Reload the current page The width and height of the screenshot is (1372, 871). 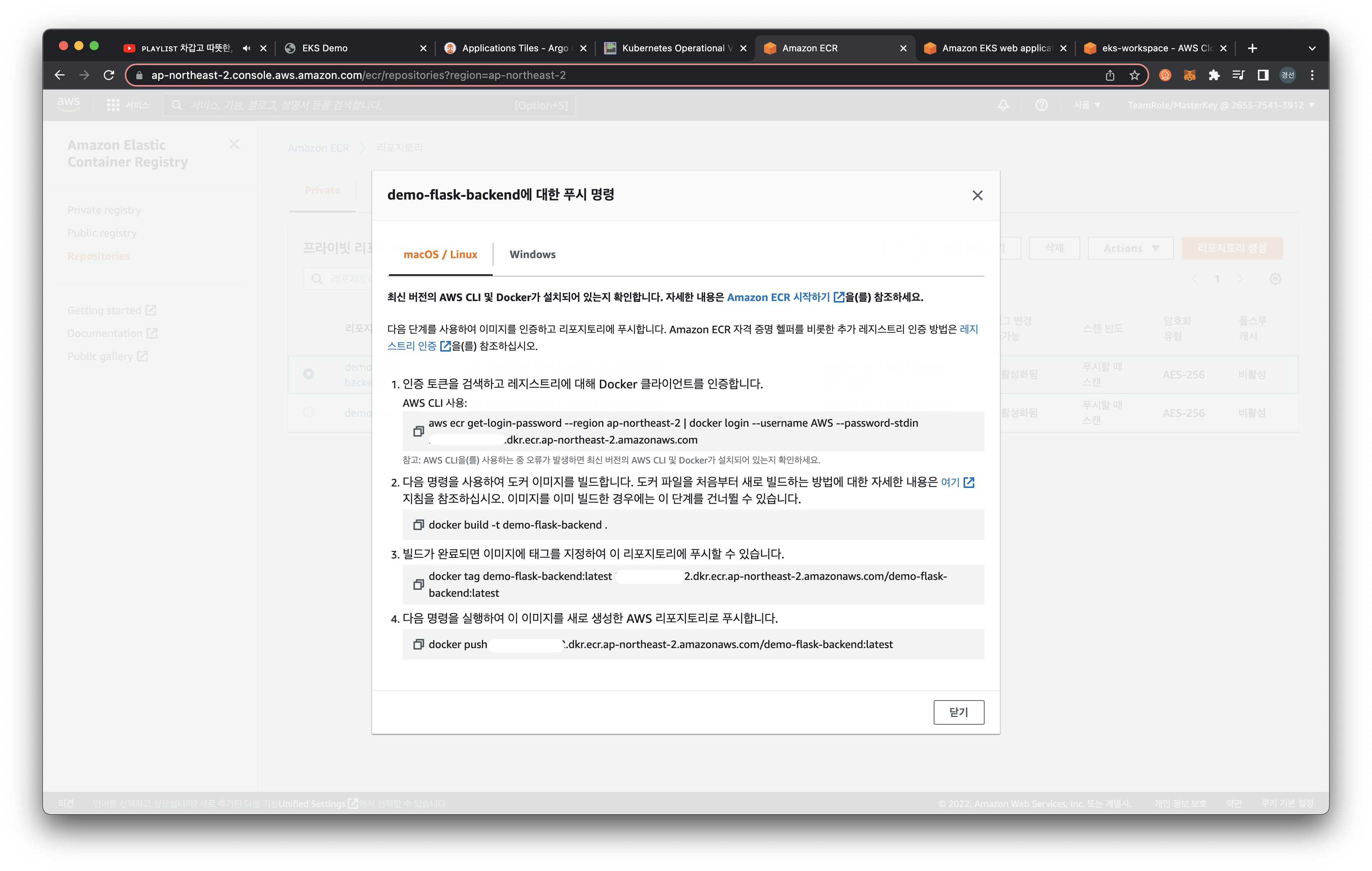click(109, 75)
